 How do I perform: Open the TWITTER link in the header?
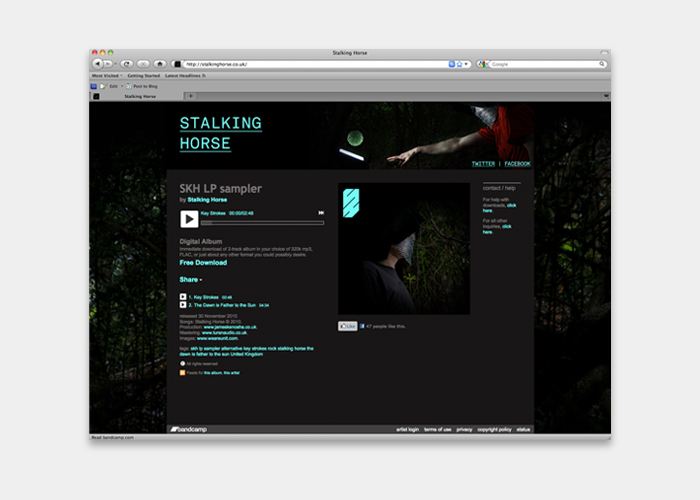coord(483,164)
